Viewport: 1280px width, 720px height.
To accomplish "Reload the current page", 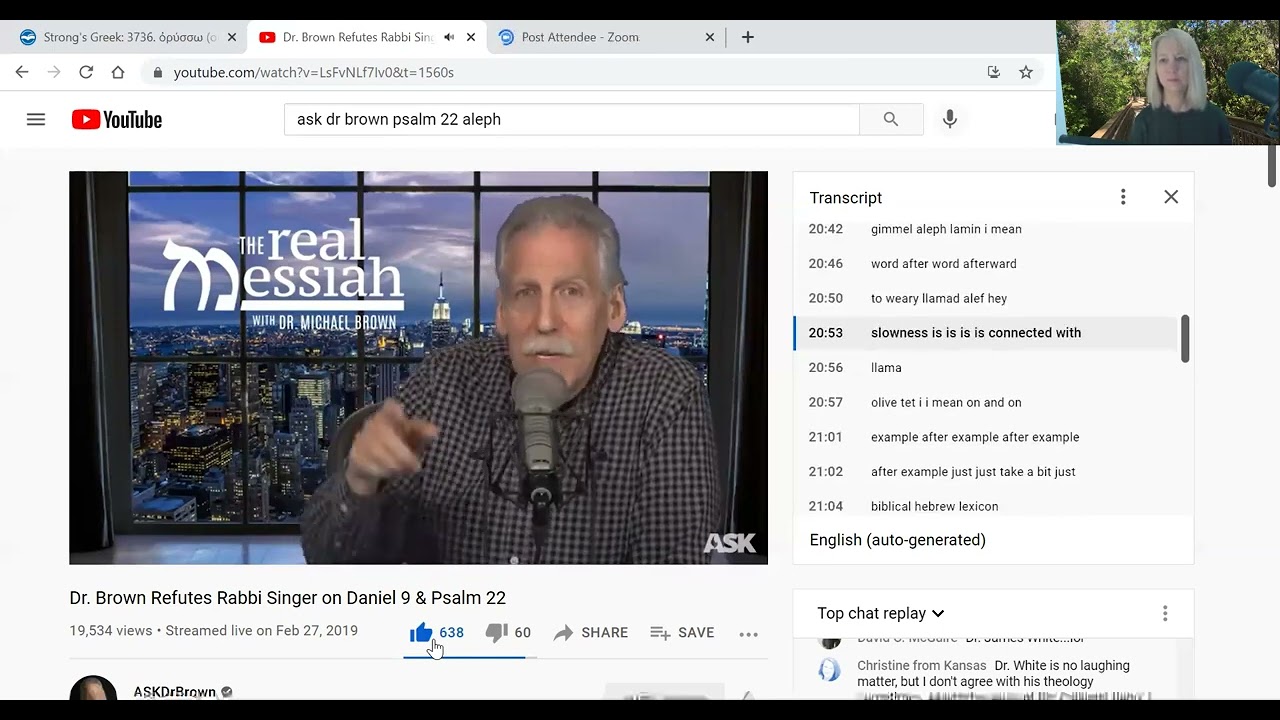I will [86, 72].
